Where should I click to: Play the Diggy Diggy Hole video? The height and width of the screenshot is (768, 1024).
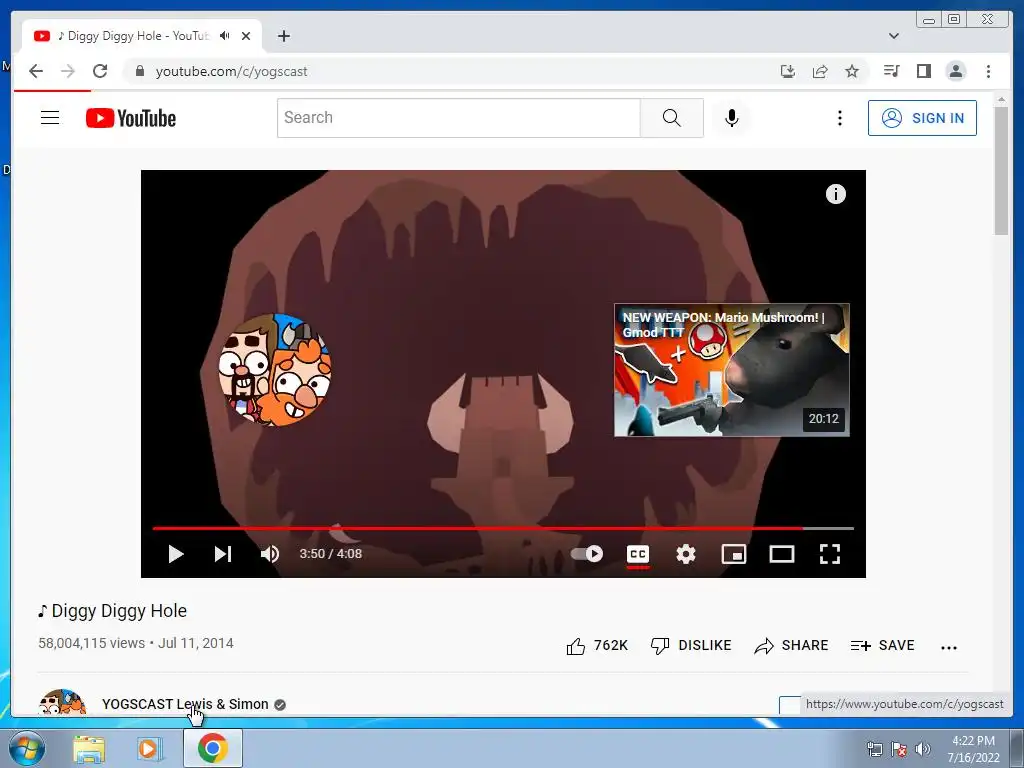[176, 554]
